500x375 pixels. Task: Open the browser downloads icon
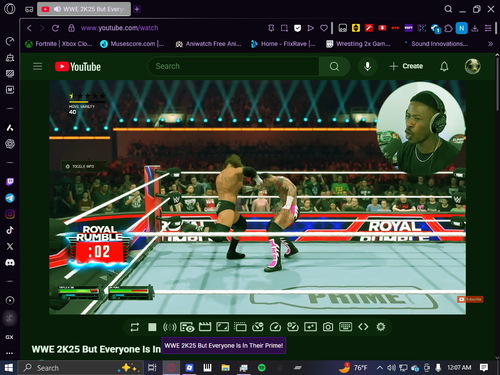(475, 28)
